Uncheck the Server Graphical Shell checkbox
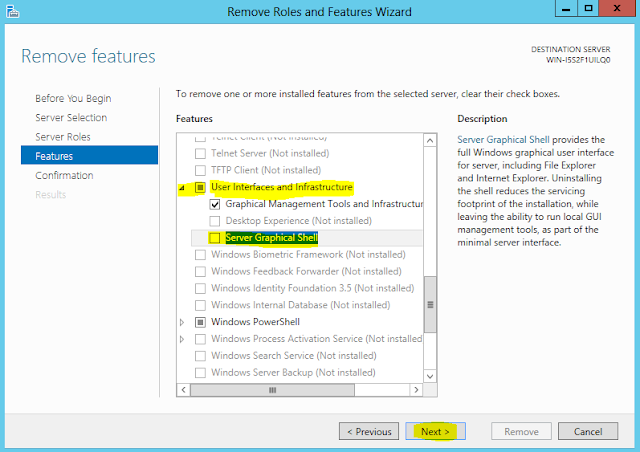Viewport: 640px width, 452px height. pyautogui.click(x=215, y=238)
